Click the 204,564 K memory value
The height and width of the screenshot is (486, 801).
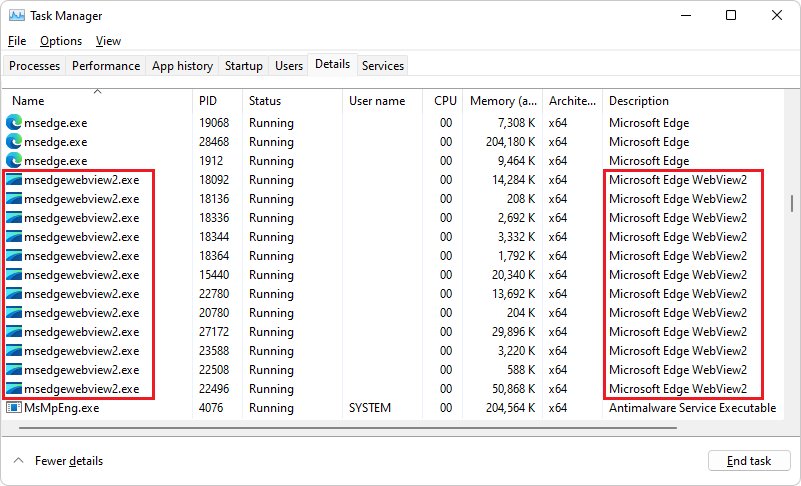click(x=510, y=408)
